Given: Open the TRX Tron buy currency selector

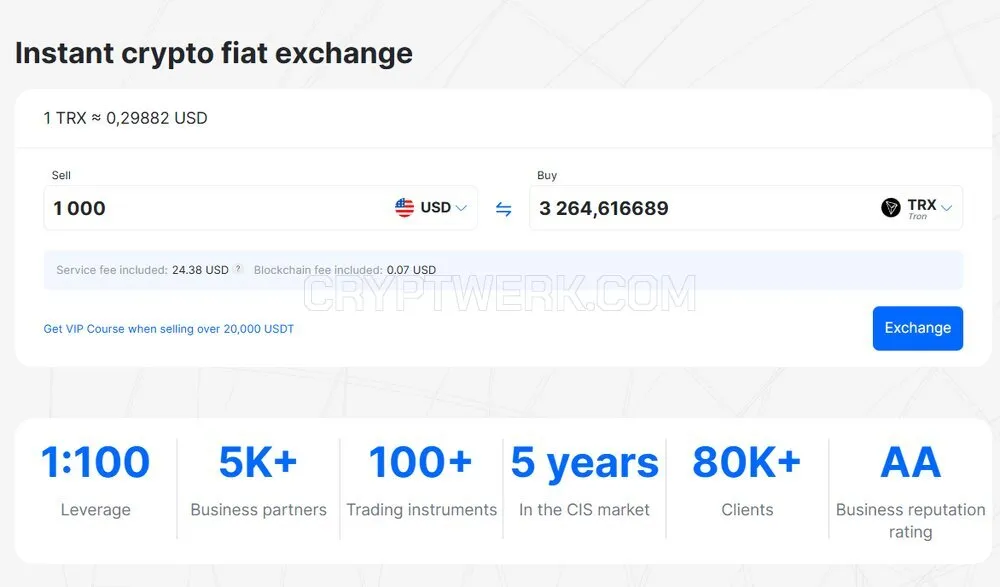Looking at the screenshot, I should (x=916, y=207).
